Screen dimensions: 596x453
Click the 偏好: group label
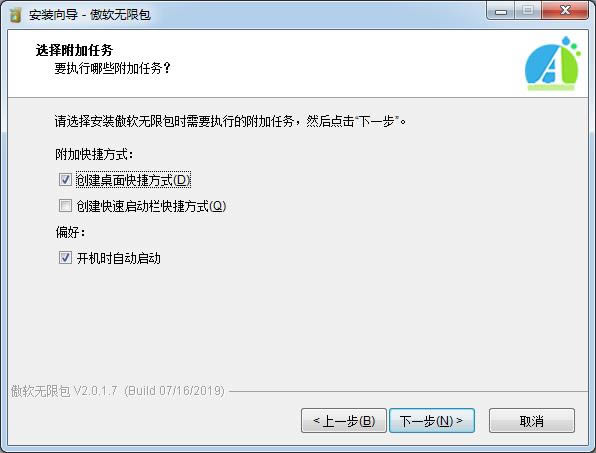(70, 232)
